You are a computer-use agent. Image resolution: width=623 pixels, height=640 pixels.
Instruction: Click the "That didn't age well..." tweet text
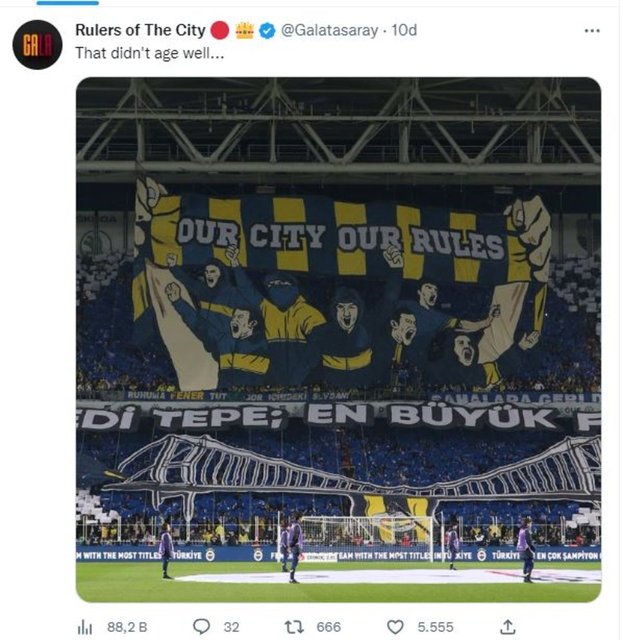tap(149, 53)
